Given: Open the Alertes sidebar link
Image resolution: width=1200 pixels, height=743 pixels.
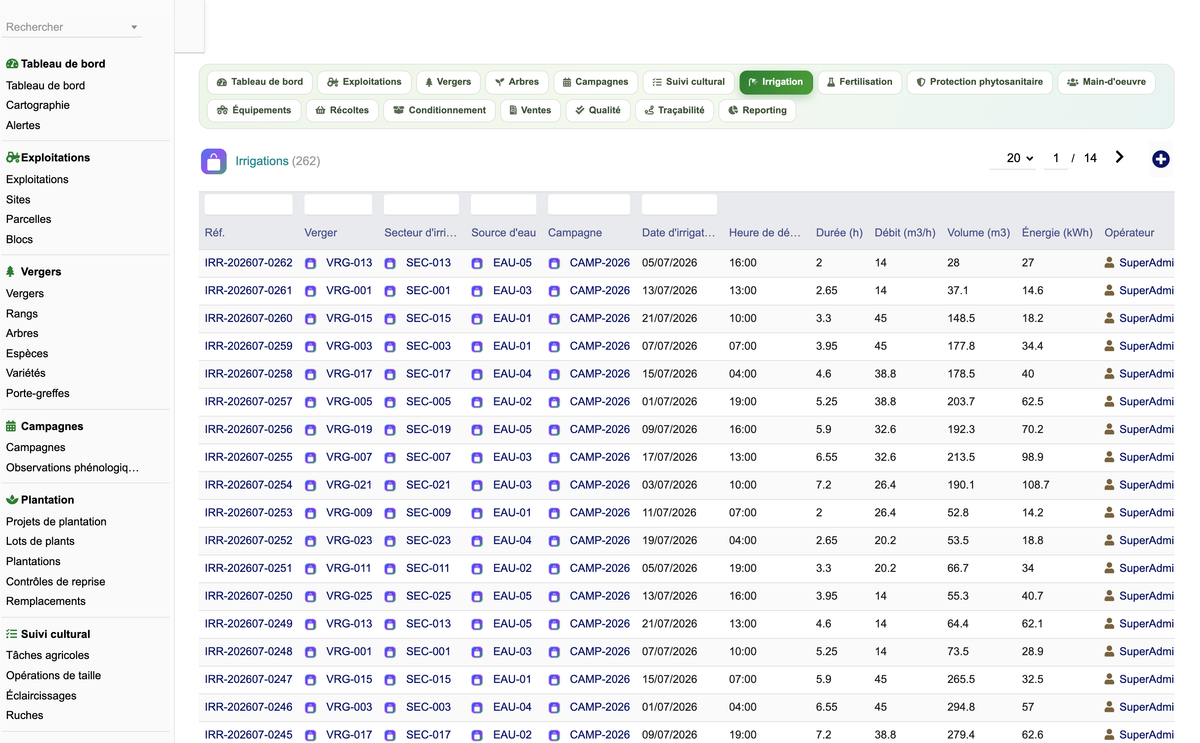Looking at the screenshot, I should click(23, 125).
